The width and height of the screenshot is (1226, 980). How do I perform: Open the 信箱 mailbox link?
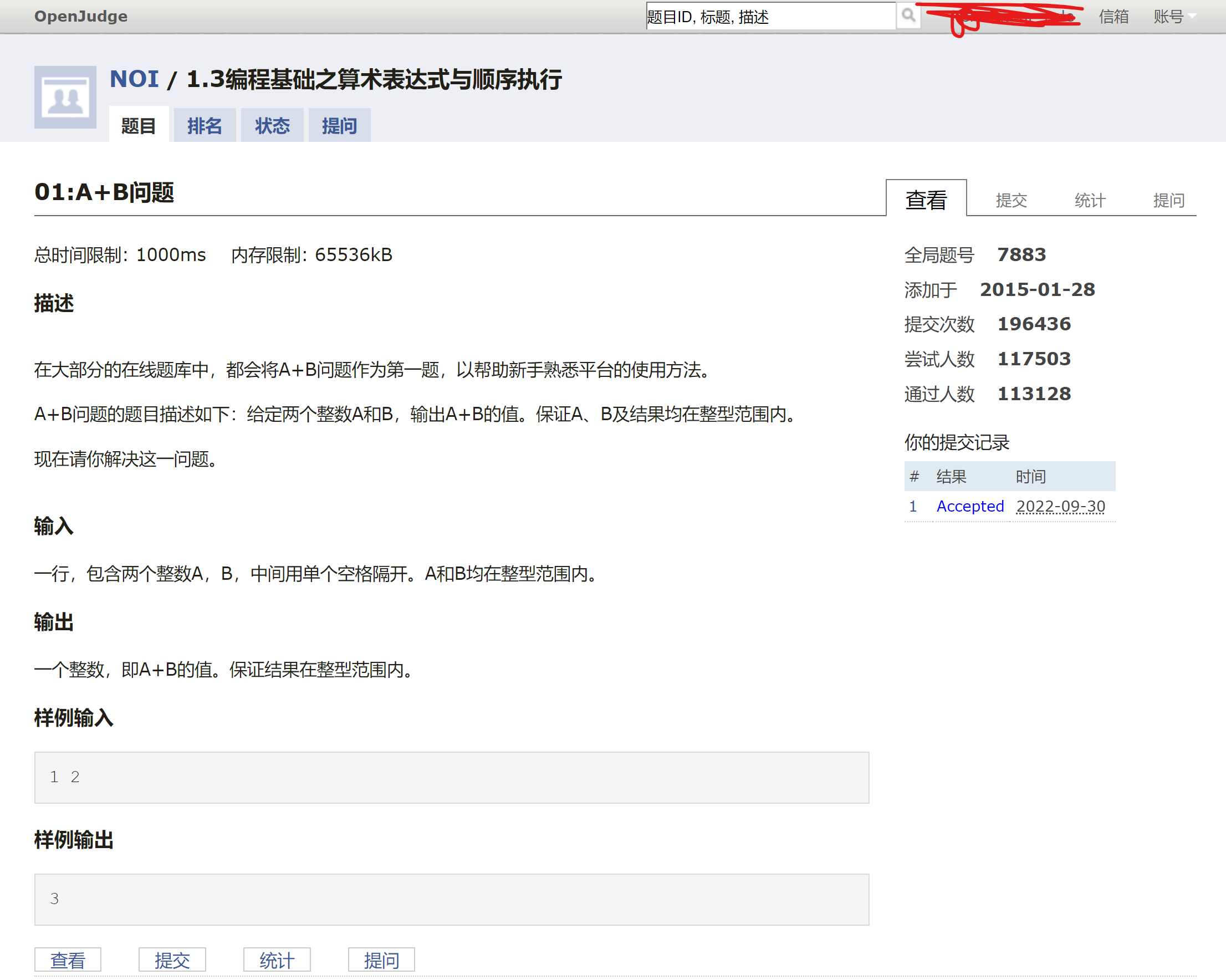click(1113, 17)
